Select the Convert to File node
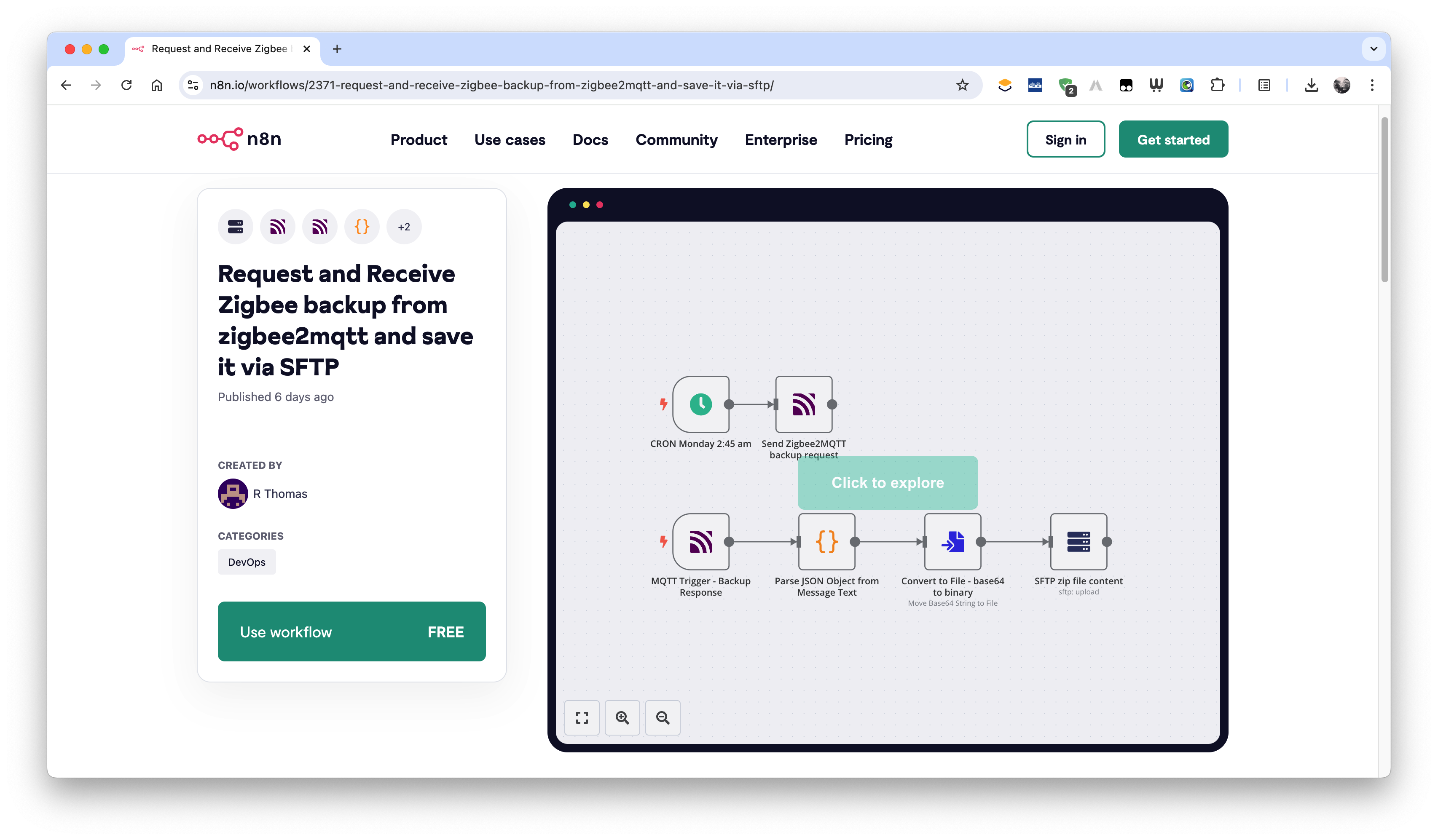The width and height of the screenshot is (1438, 840). (952, 542)
